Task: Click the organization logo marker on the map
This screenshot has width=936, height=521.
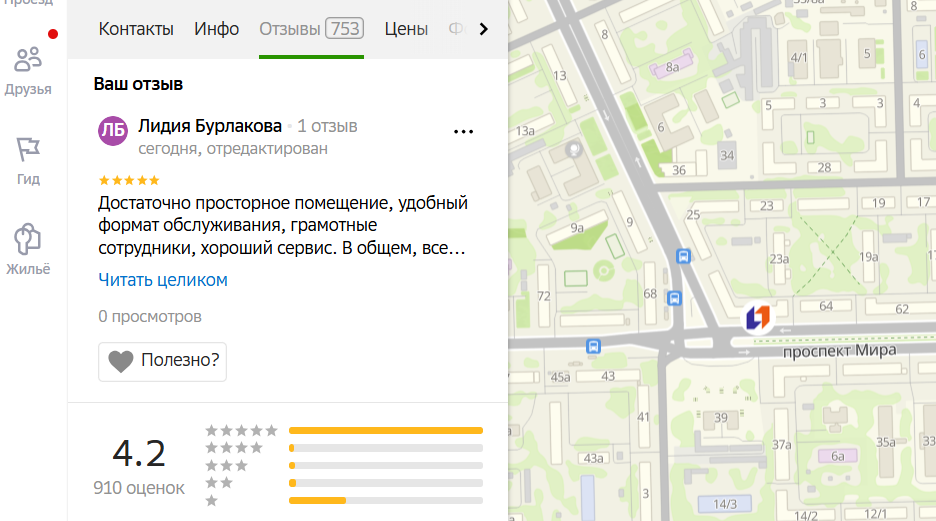Action: pos(758,317)
